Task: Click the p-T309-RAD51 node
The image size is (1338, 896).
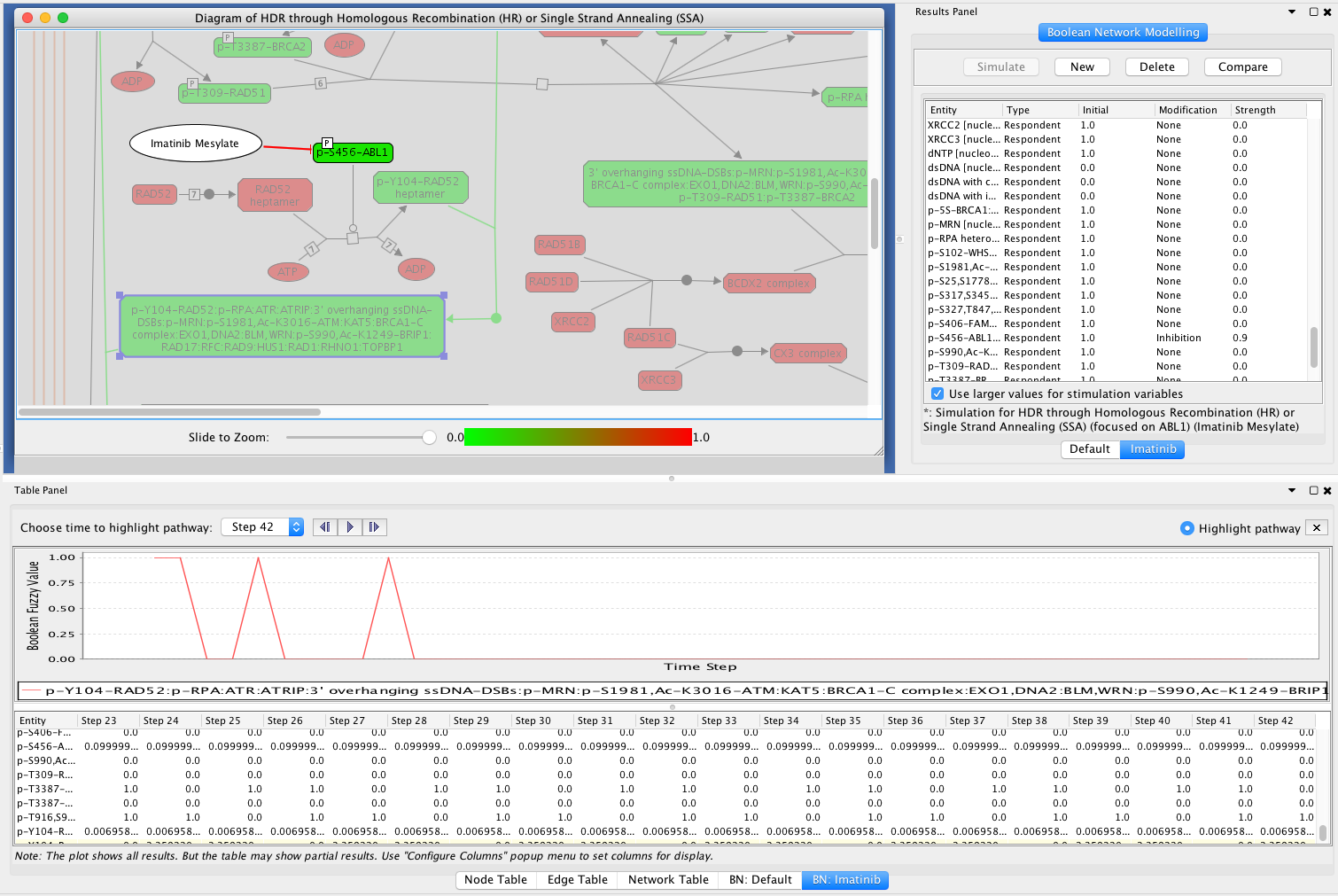Action: pyautogui.click(x=224, y=92)
